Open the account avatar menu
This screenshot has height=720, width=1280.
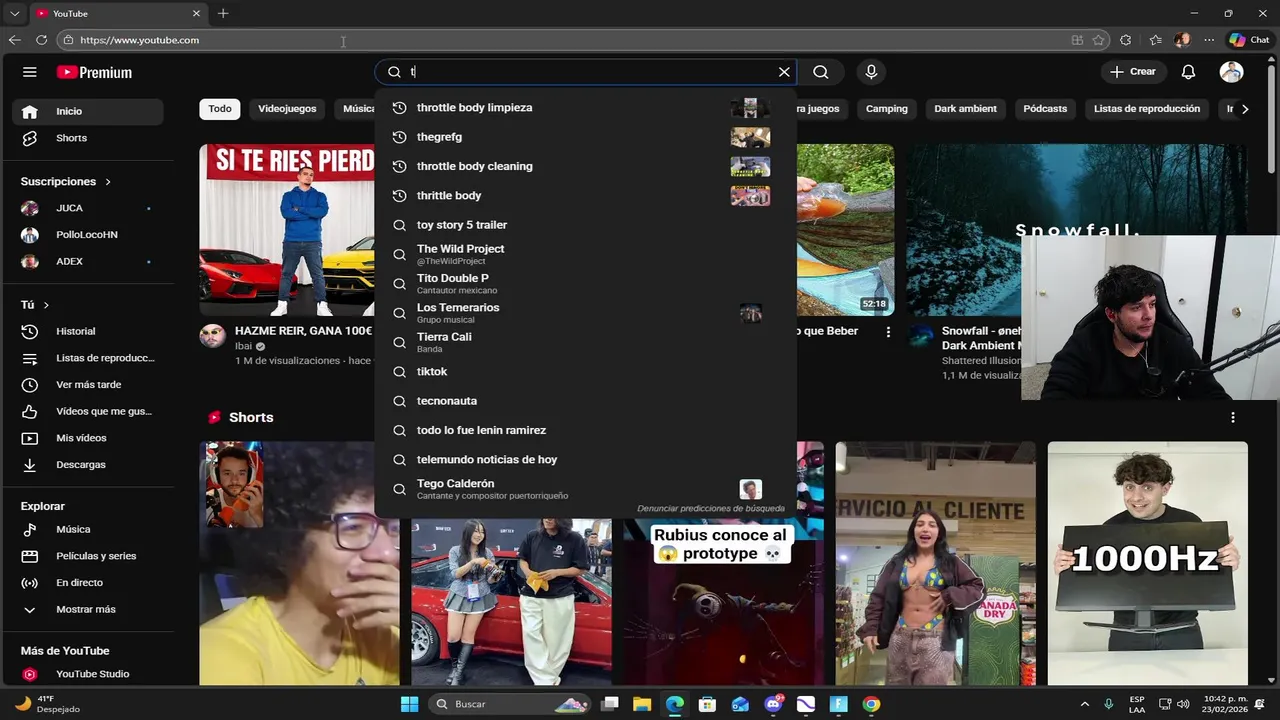tap(1231, 72)
